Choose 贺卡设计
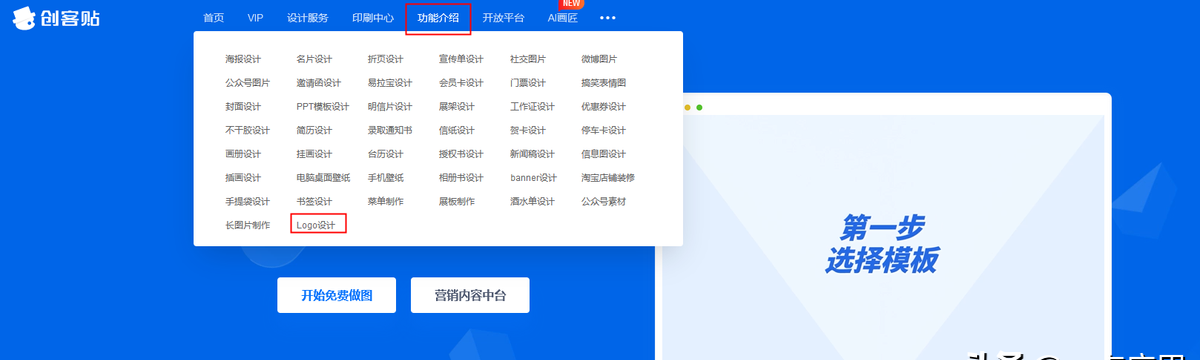1200x360 pixels. 528,131
